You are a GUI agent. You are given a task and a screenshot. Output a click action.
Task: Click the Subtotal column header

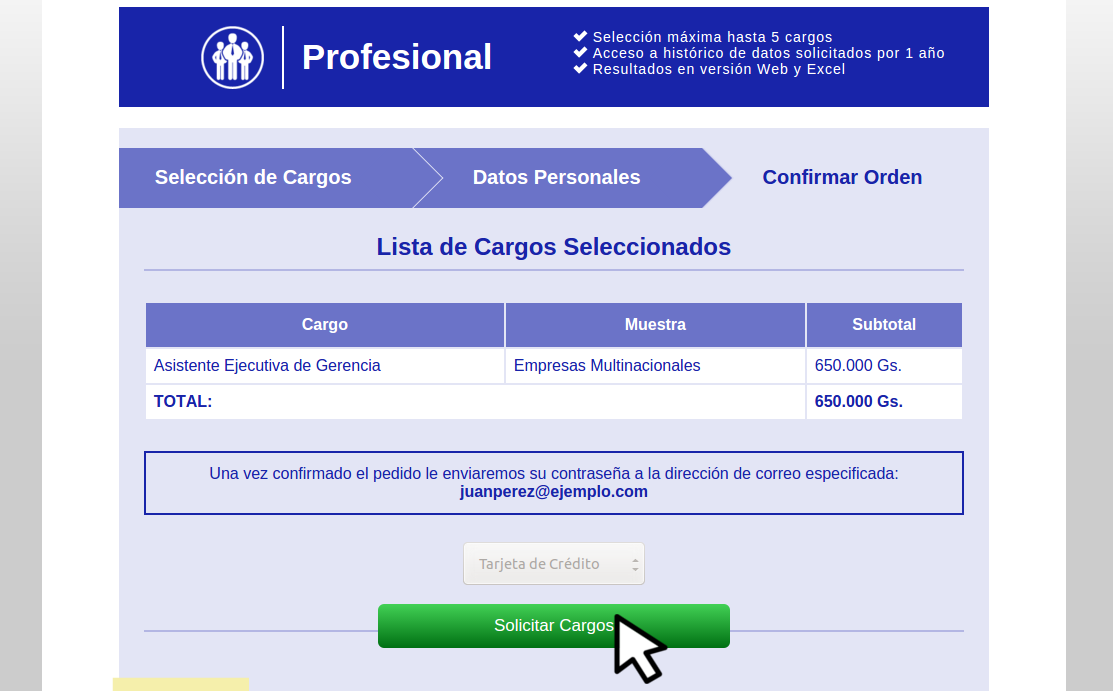tap(884, 325)
